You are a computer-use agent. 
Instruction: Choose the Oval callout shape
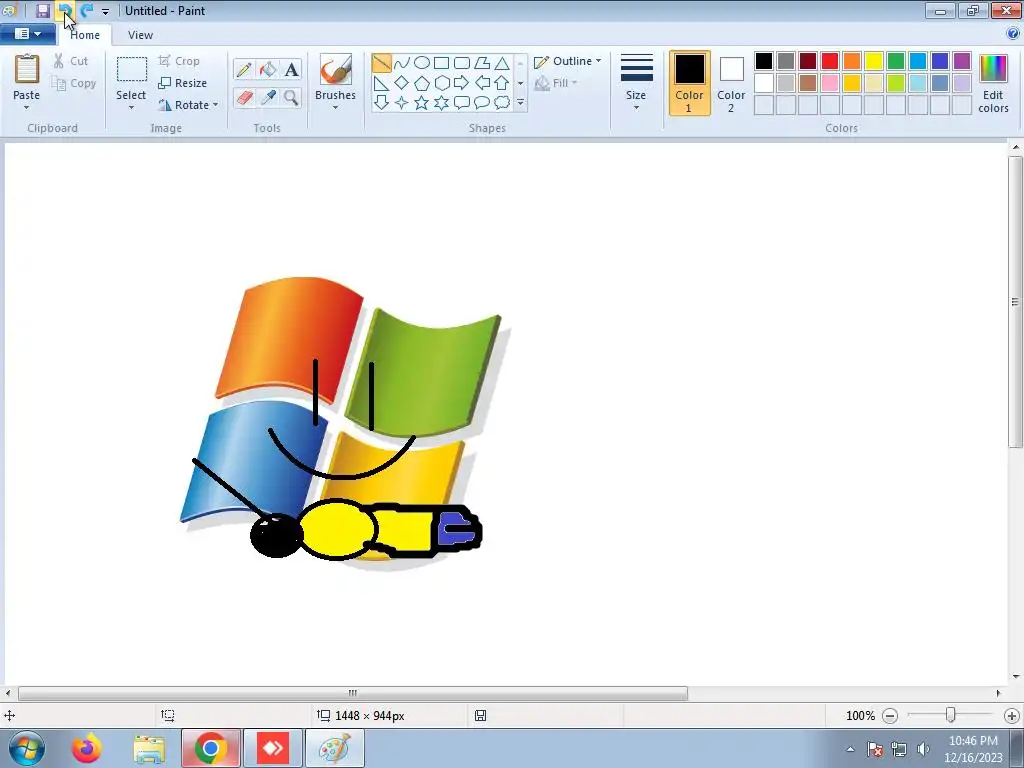482,103
